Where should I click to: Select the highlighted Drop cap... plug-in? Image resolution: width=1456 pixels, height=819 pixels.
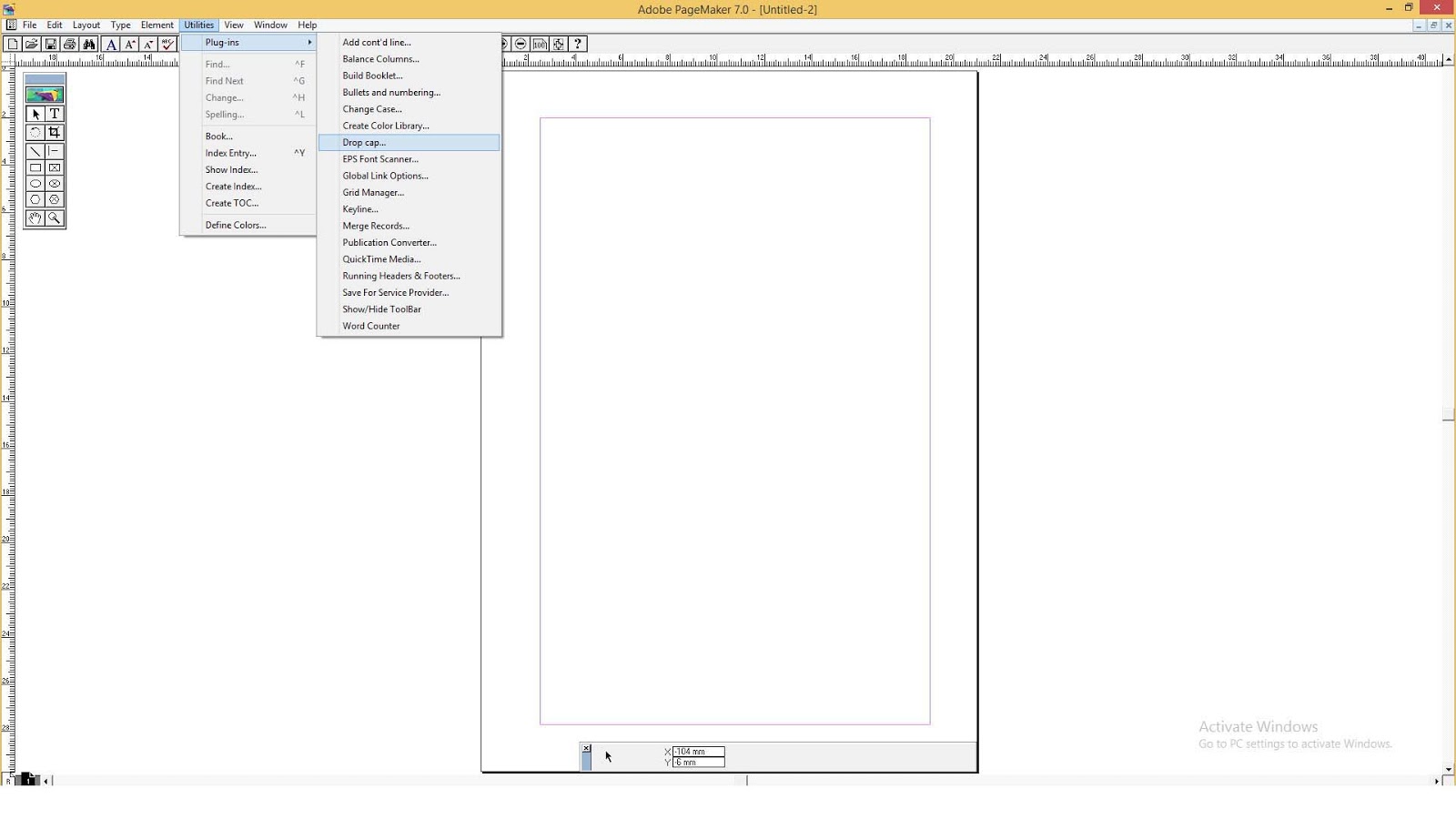pos(409,143)
